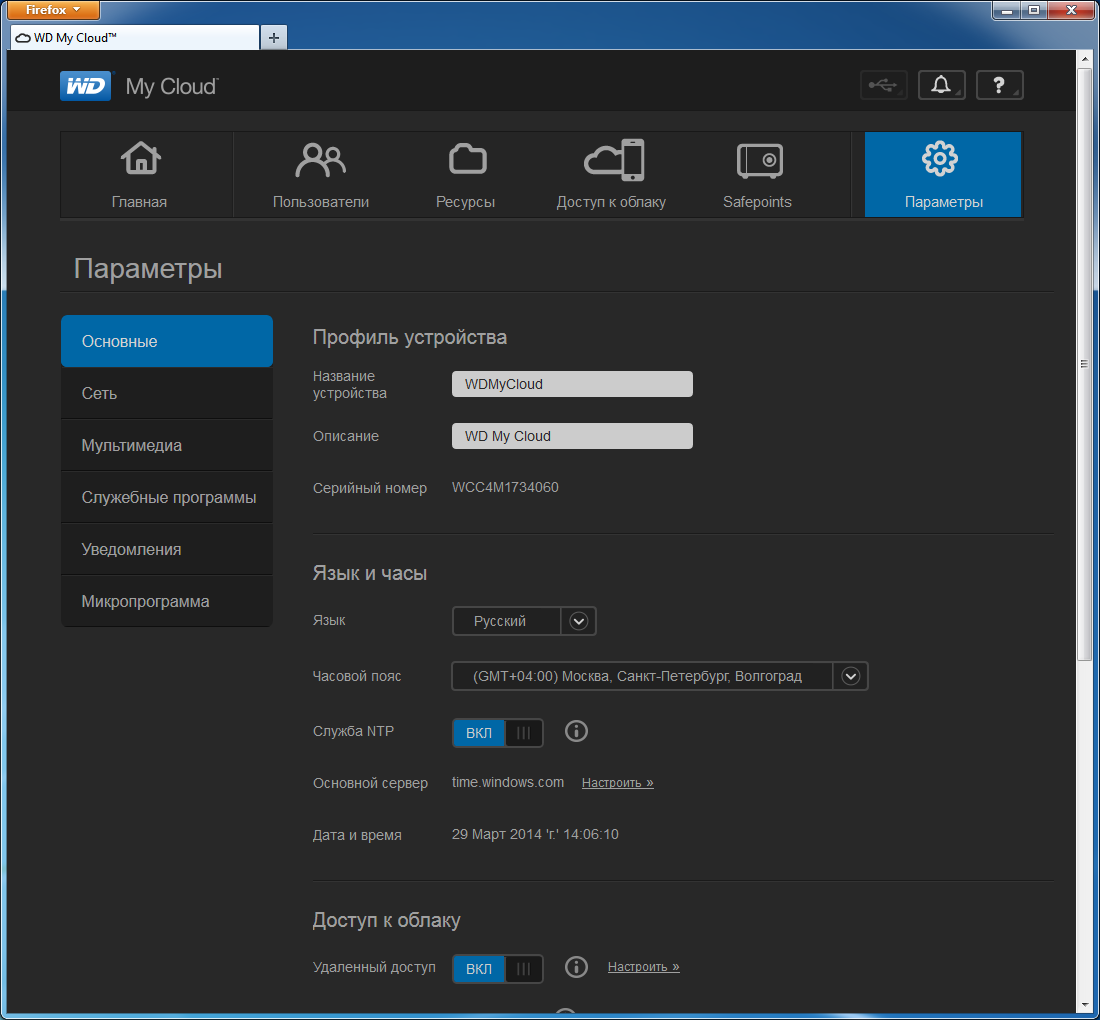This screenshot has height=1020, width=1100.
Task: Click Настроить link beside time.windows.com
Action: 617,783
